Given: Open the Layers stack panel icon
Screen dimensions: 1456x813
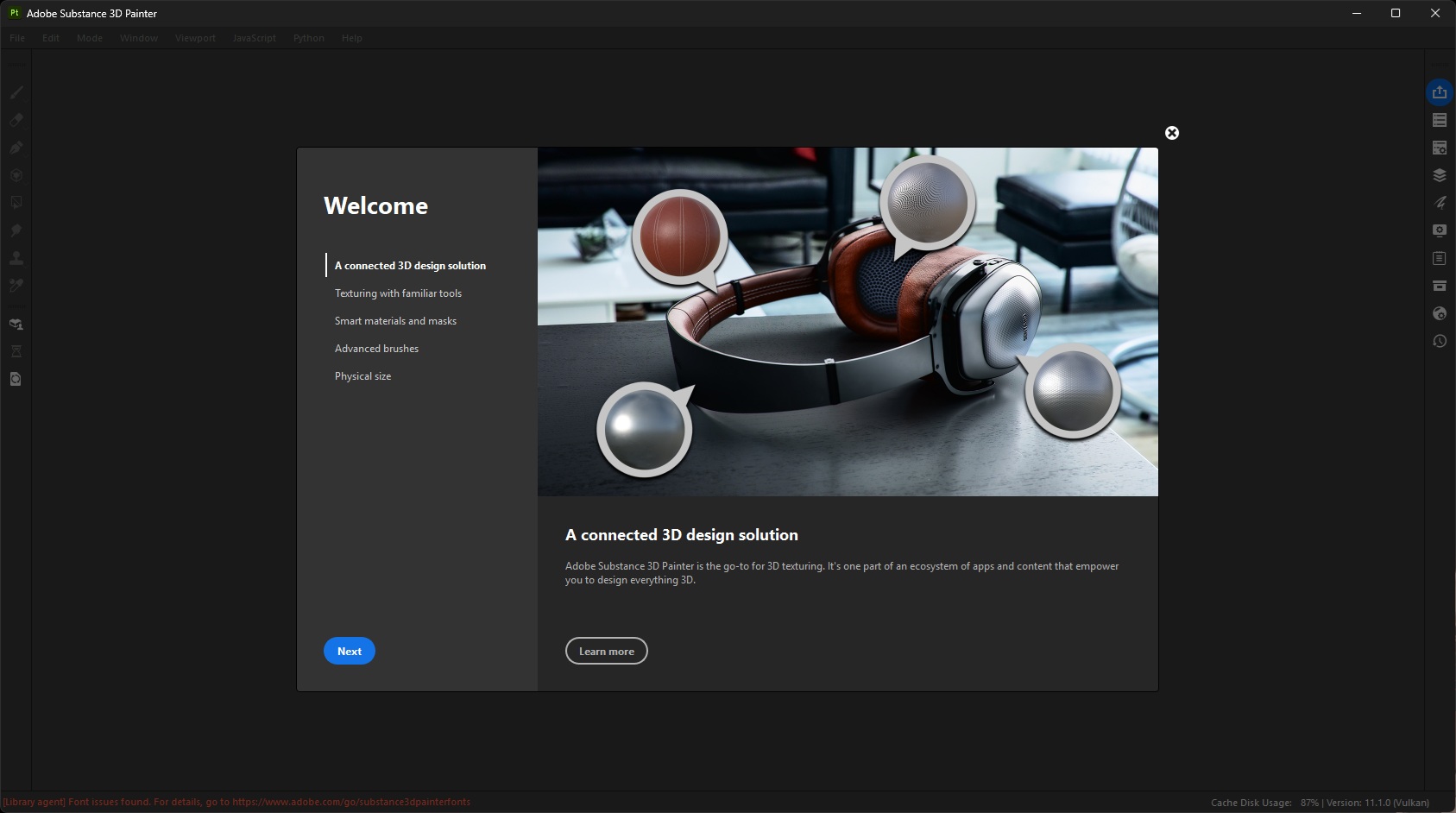Looking at the screenshot, I should click(1439, 175).
